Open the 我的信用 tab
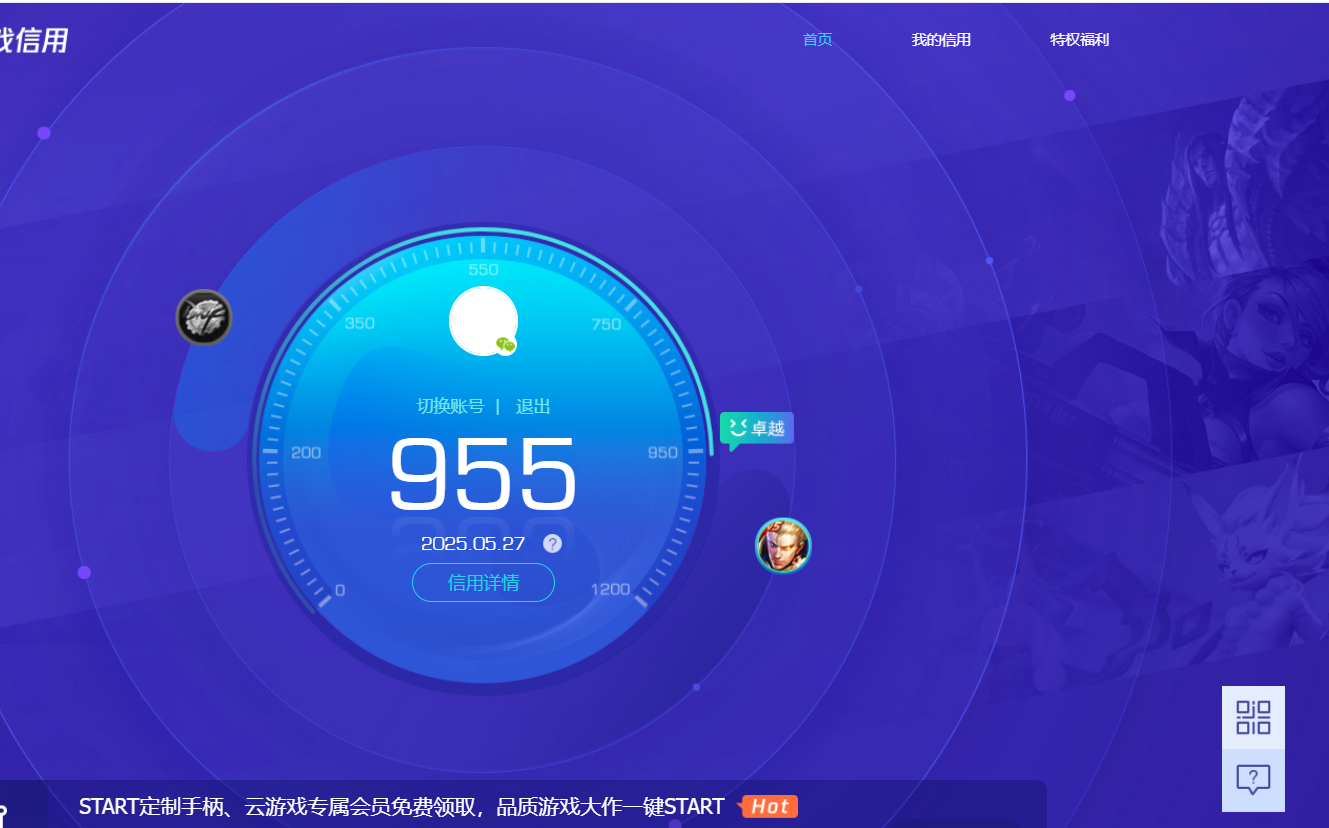 tap(941, 40)
